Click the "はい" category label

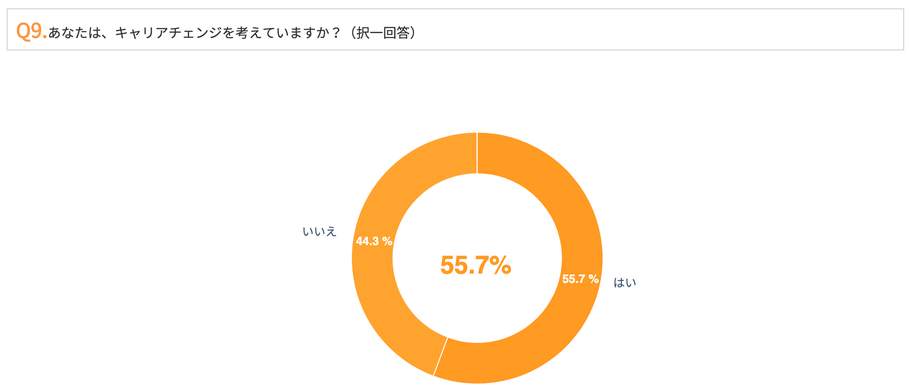[625, 283]
